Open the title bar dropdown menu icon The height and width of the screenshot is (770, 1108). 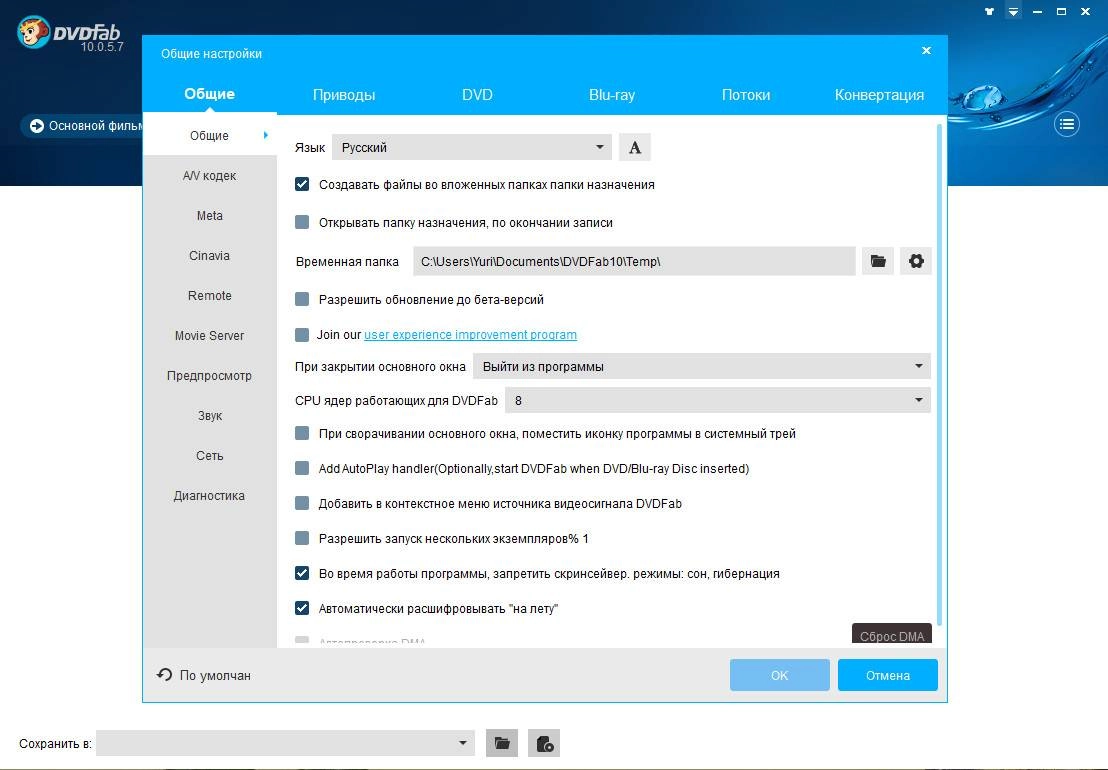[x=1013, y=11]
